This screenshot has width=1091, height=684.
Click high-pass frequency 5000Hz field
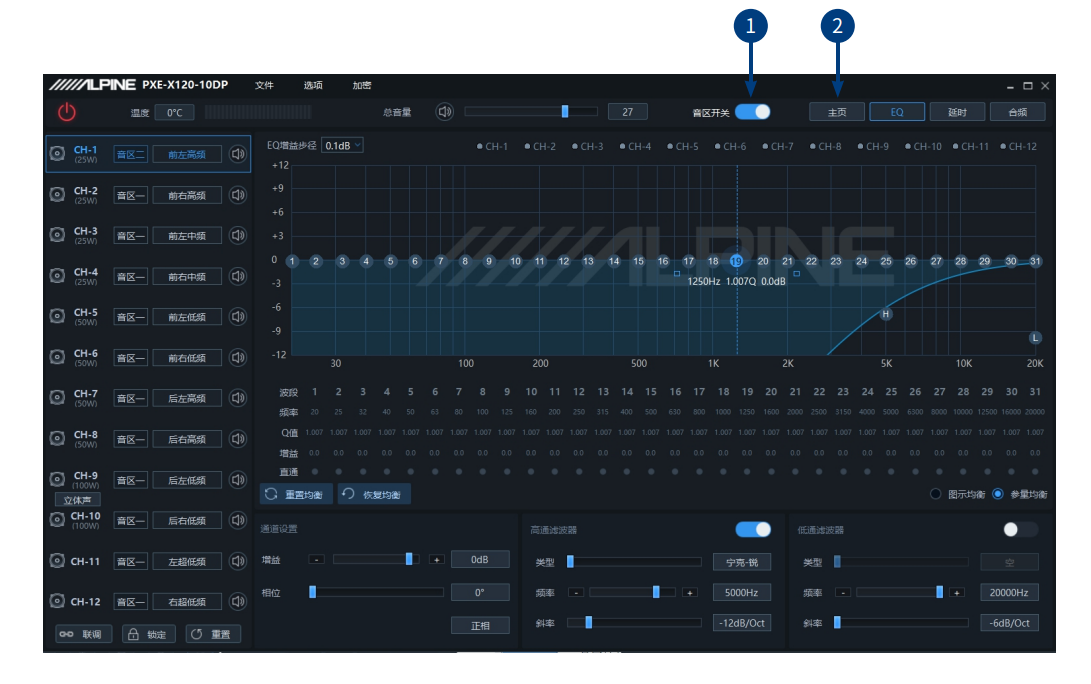pos(742,592)
